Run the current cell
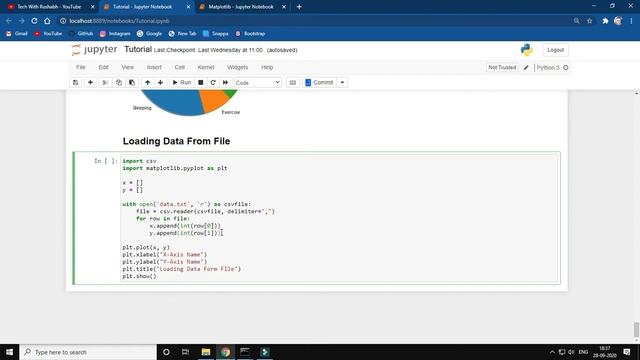Screen dimensions: 640x360 tap(182, 82)
